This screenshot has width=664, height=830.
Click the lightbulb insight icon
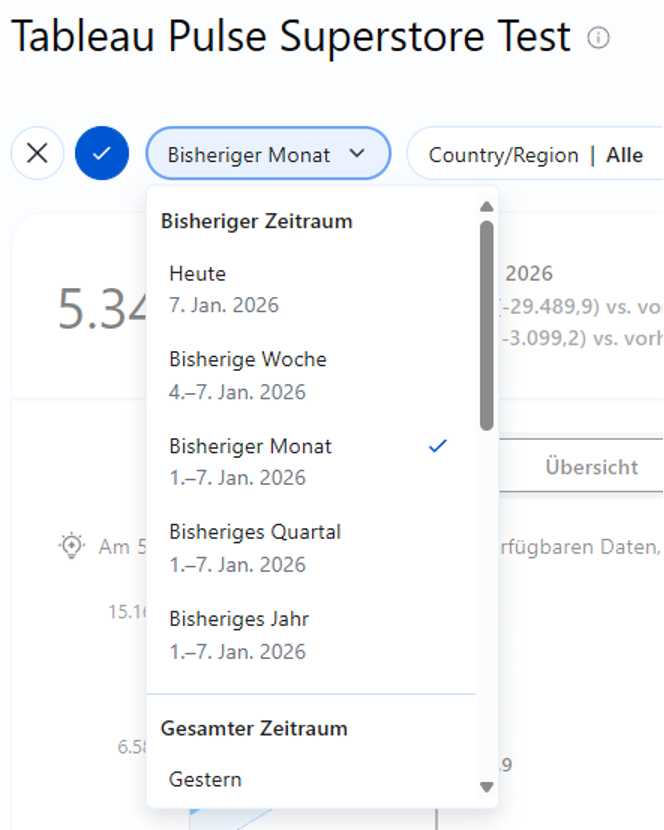click(71, 546)
